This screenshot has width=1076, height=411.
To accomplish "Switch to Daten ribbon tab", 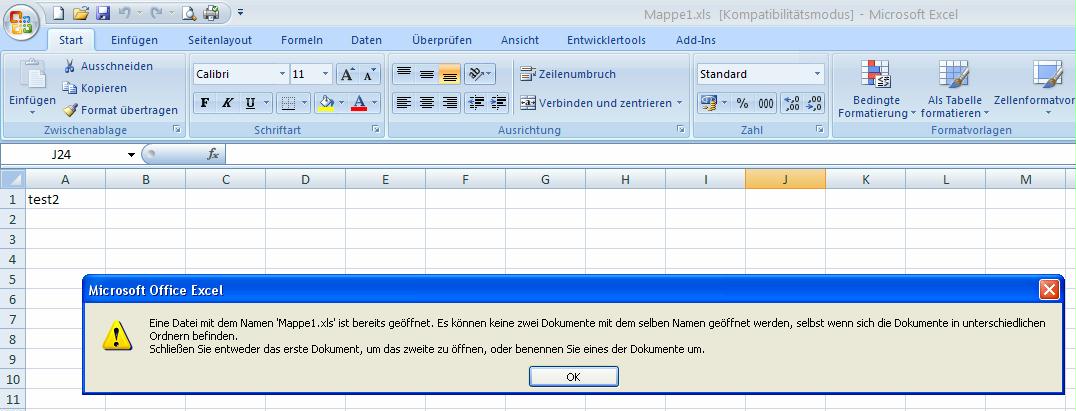I will (x=366, y=40).
